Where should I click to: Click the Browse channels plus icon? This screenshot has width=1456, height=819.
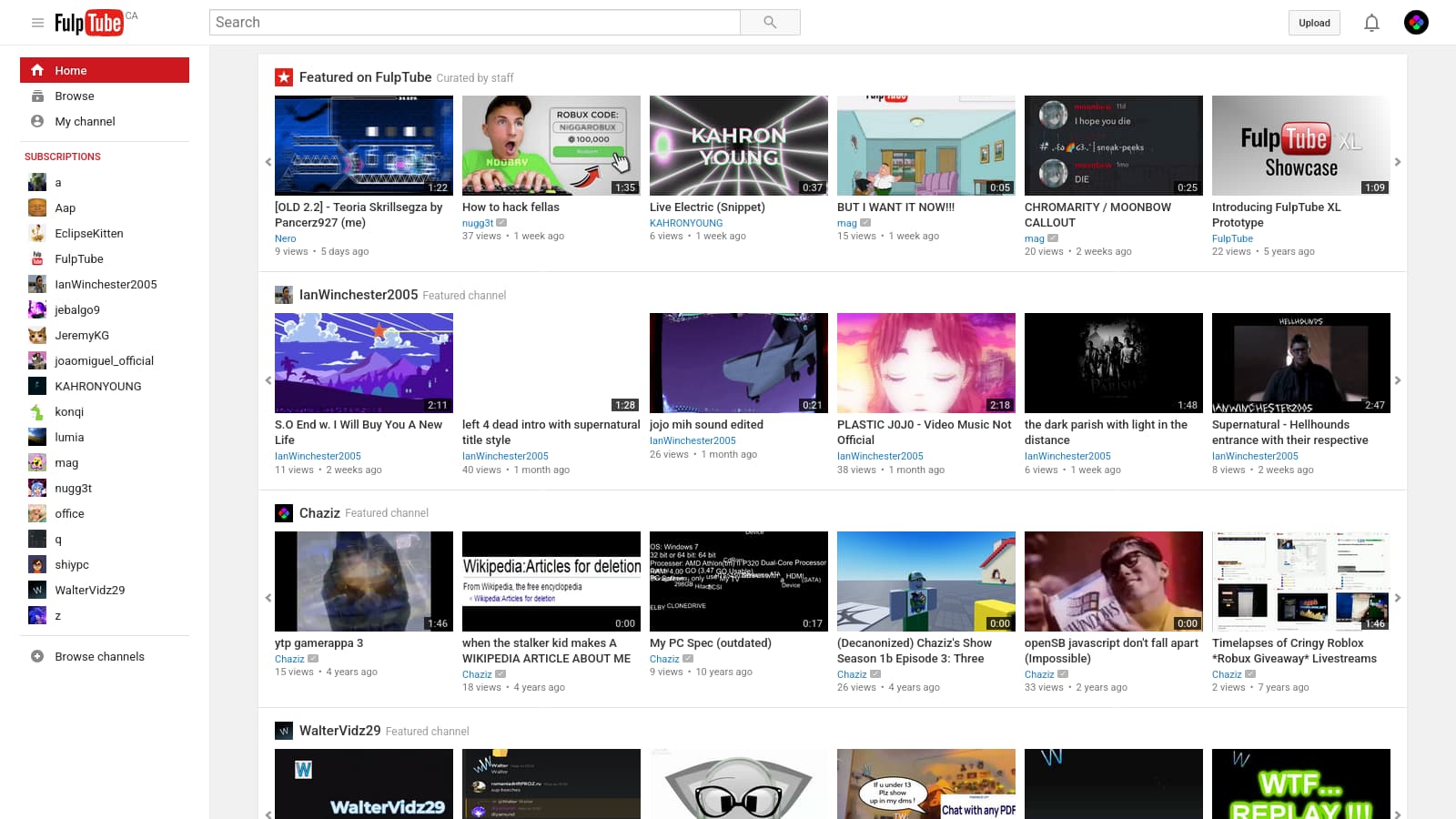click(x=37, y=656)
